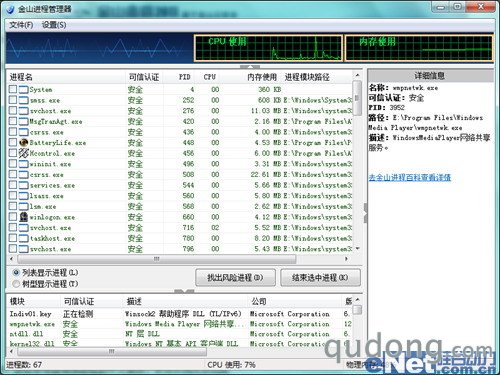Select the wmpnetwk.exe module row
The image size is (500, 375).
click(x=180, y=324)
